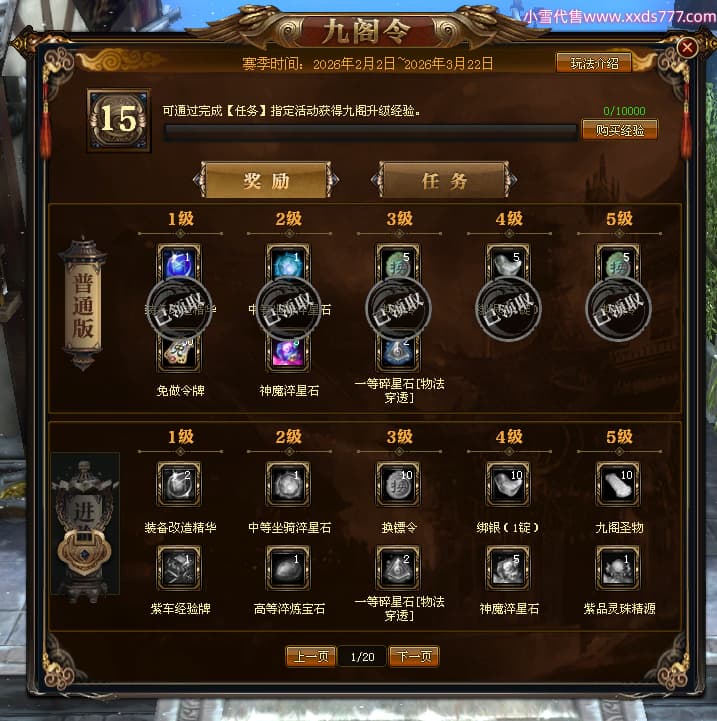Viewport: 717px width, 721px height.
Task: Select the 绑银（1锭）reward icon in advanced row
Action: pos(508,484)
